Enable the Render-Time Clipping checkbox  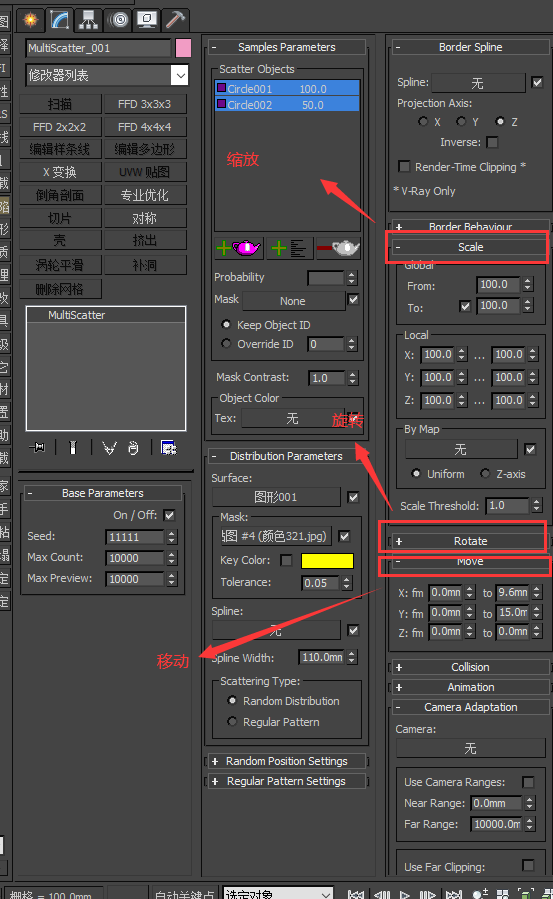(x=404, y=167)
